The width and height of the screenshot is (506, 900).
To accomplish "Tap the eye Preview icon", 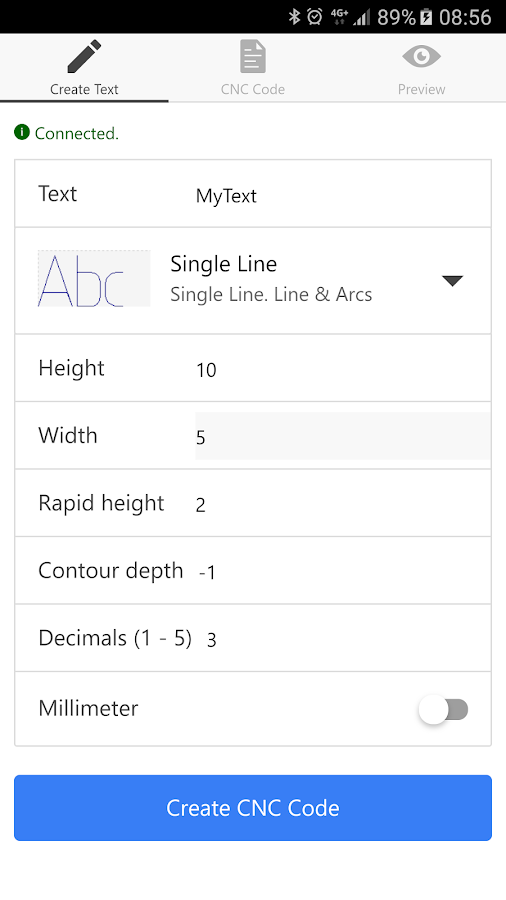I will click(x=422, y=56).
